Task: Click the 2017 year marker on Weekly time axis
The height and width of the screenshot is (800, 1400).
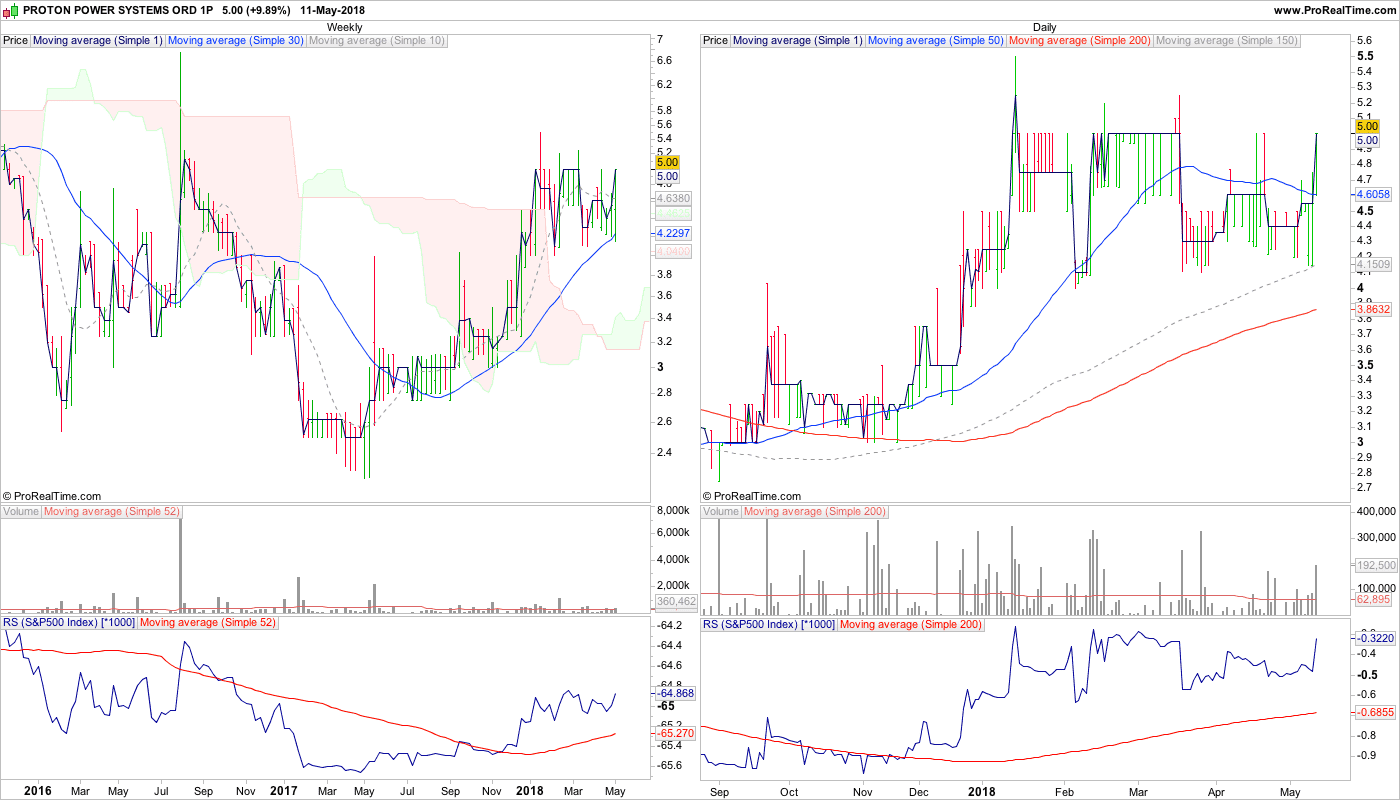Action: (285, 791)
